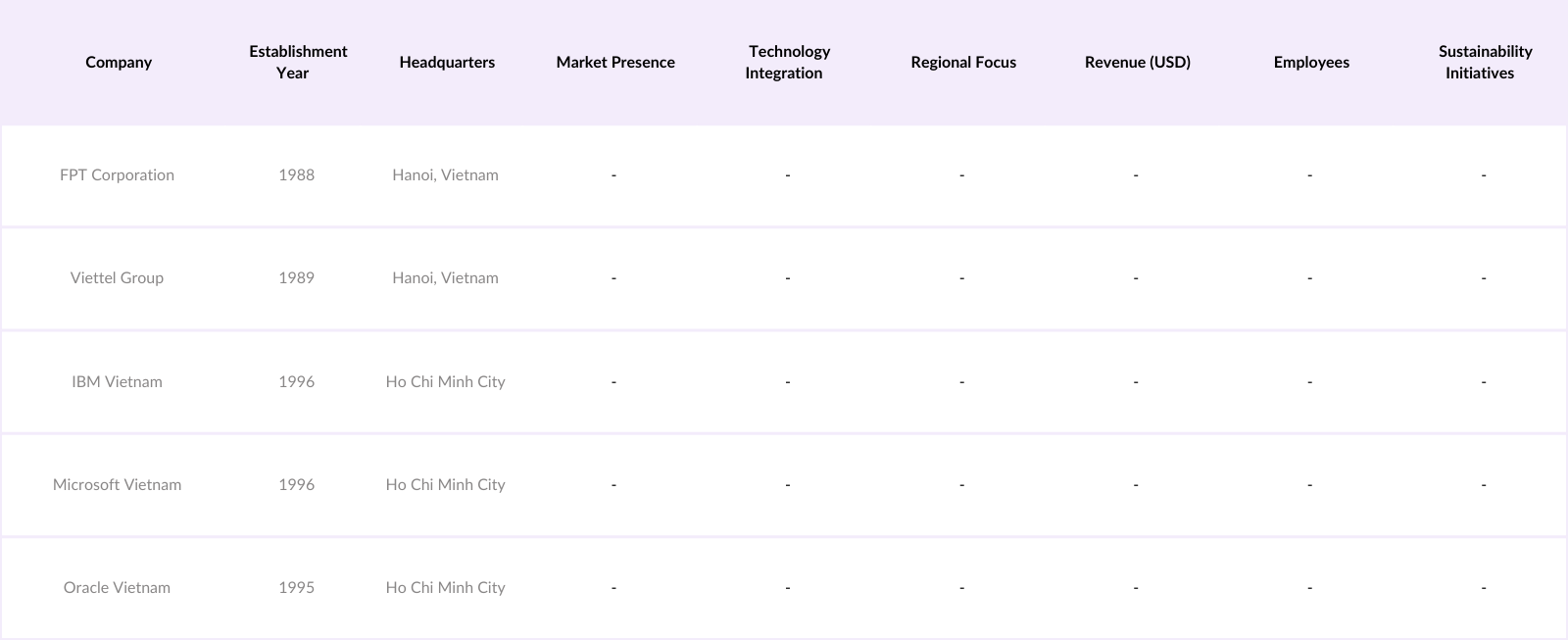Select the Sustainability Initiatives header
Viewport: 1568px width, 640px height.
click(1484, 62)
